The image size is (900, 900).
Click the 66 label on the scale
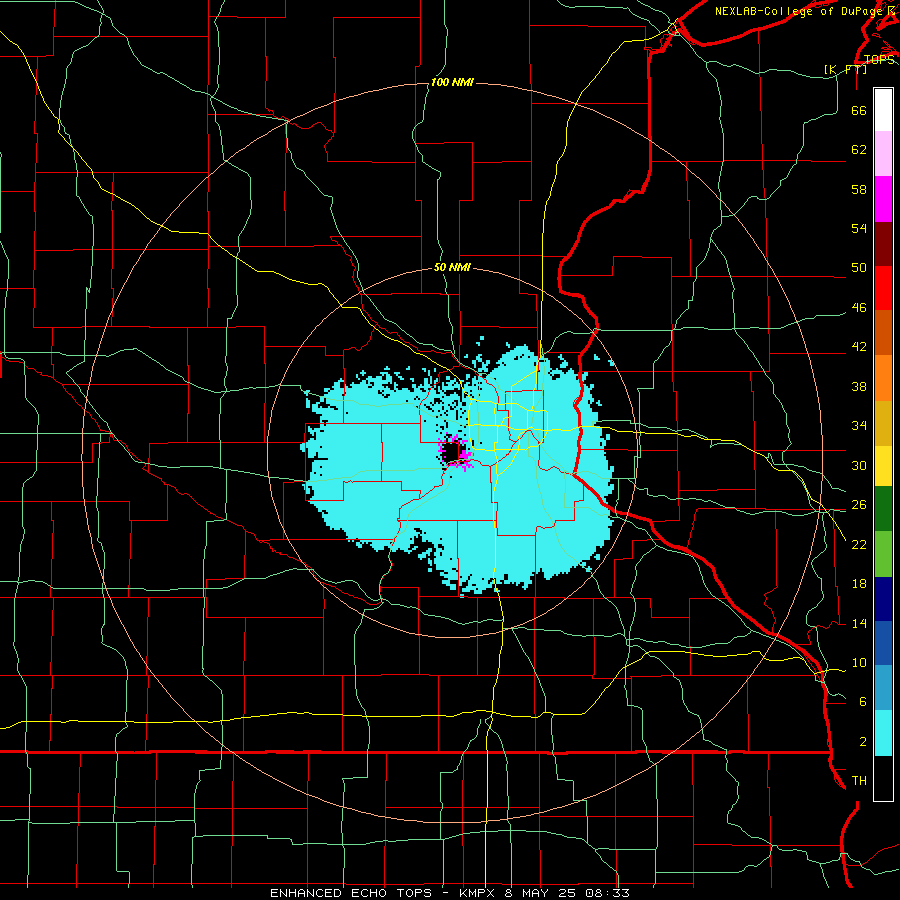859,110
